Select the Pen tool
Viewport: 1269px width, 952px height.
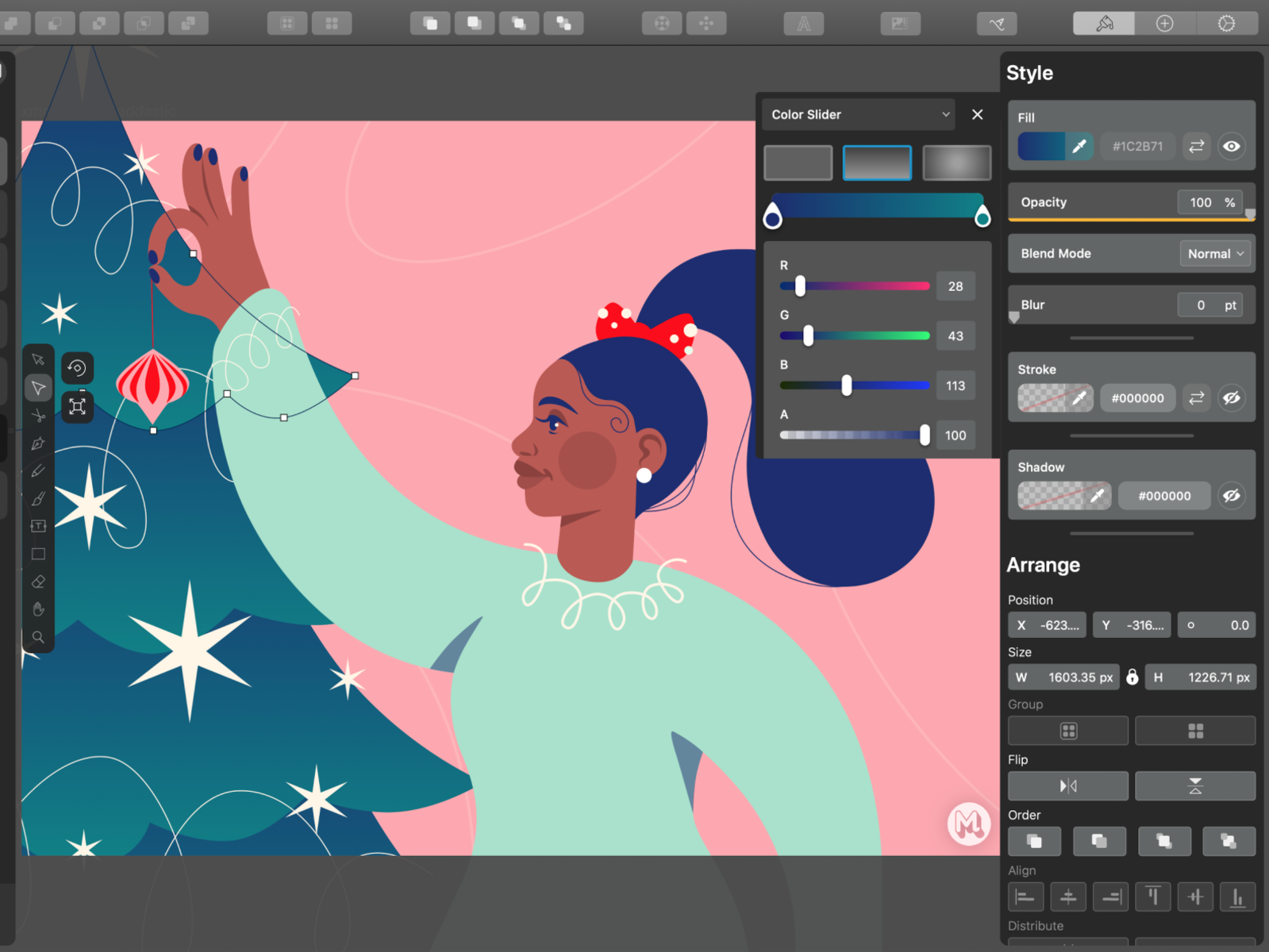pyautogui.click(x=38, y=443)
